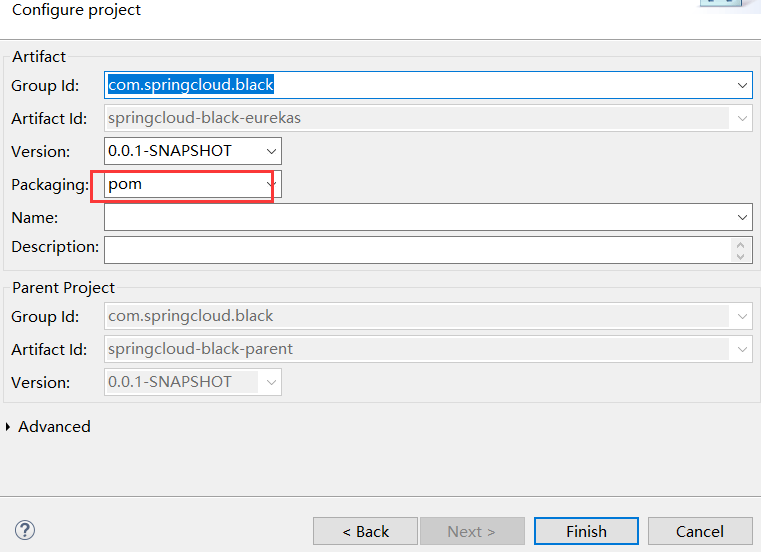This screenshot has width=761, height=552.
Task: Click the Parent Project group heading
Action: [63, 287]
